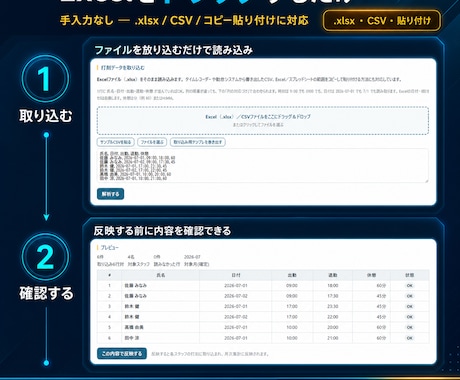Click inside the pasted CSV text area
The image size is (460, 380).
[x=263, y=166]
